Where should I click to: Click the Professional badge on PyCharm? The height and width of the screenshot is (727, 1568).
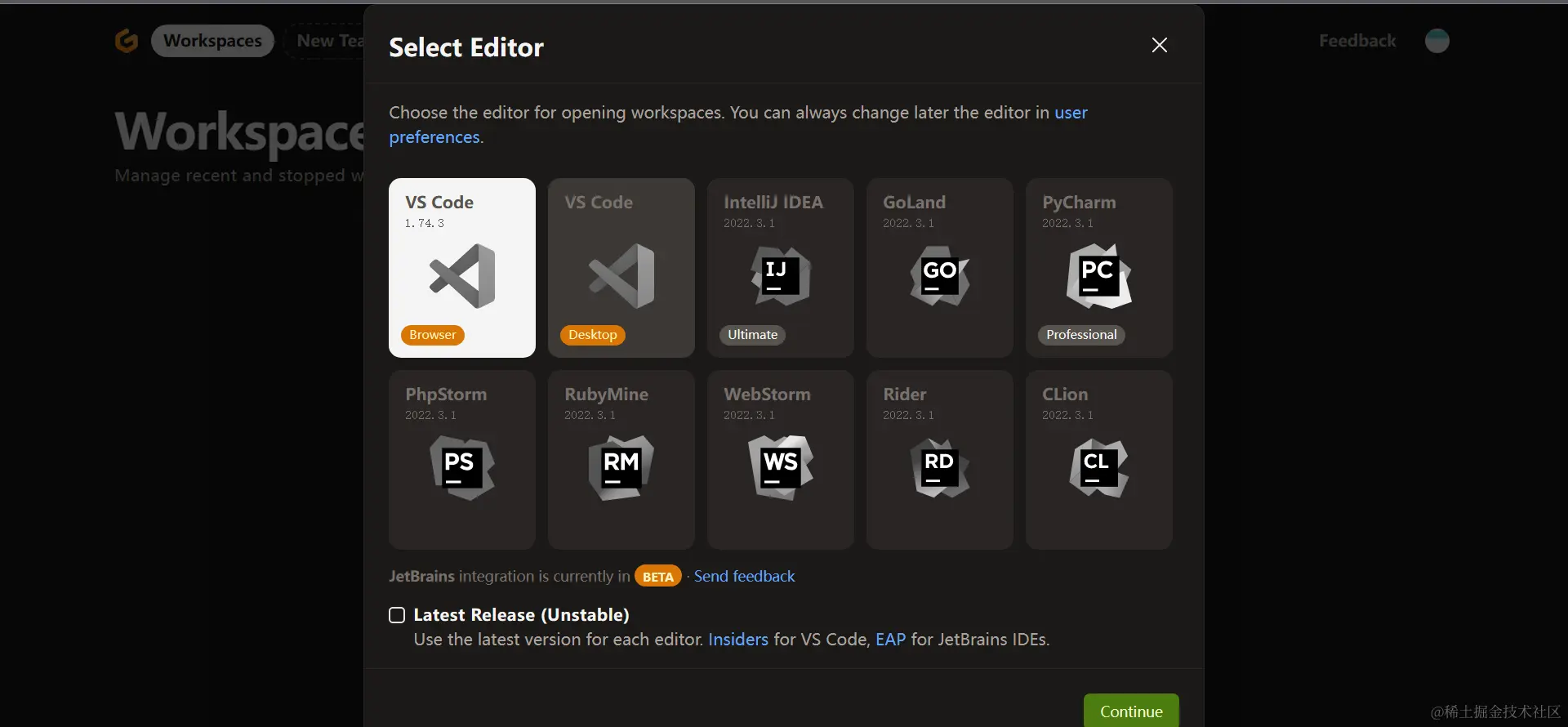[x=1081, y=335]
